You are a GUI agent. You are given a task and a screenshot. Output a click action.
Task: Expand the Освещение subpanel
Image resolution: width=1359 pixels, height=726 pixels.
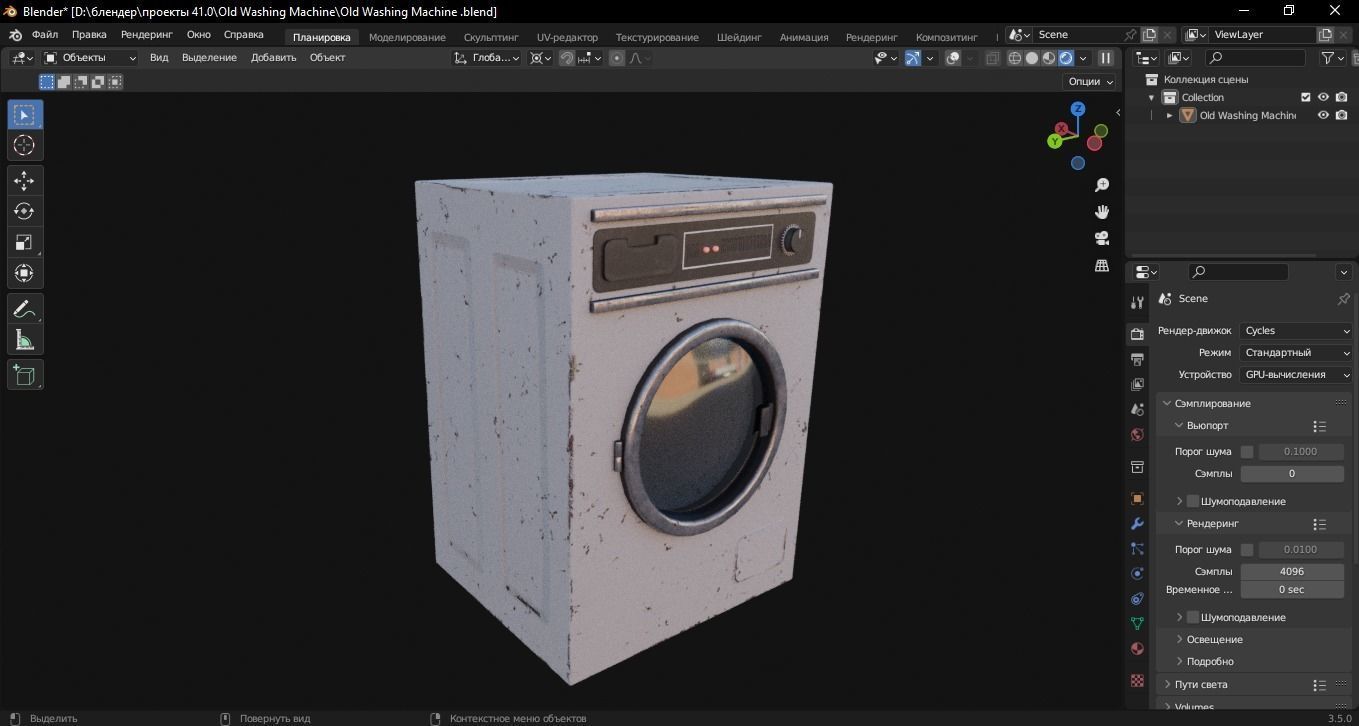click(x=1179, y=639)
